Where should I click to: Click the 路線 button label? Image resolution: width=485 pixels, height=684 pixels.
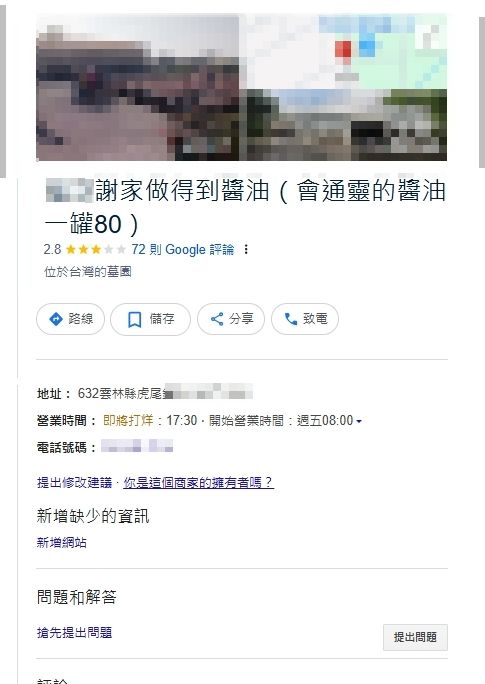point(81,319)
